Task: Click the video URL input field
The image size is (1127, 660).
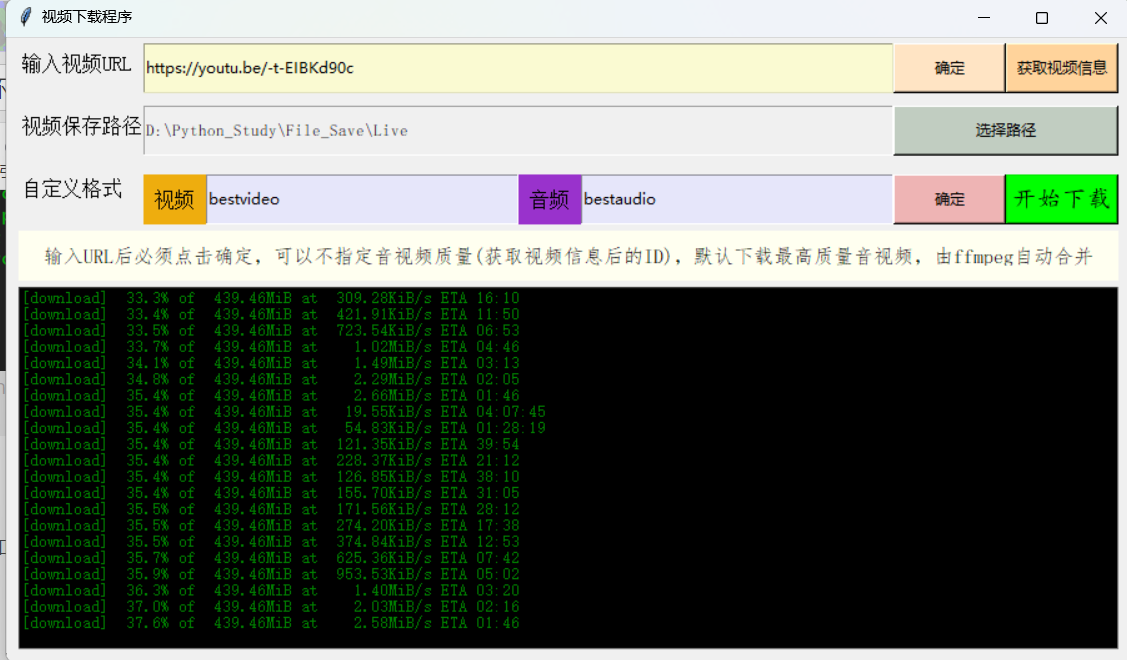Action: [518, 68]
